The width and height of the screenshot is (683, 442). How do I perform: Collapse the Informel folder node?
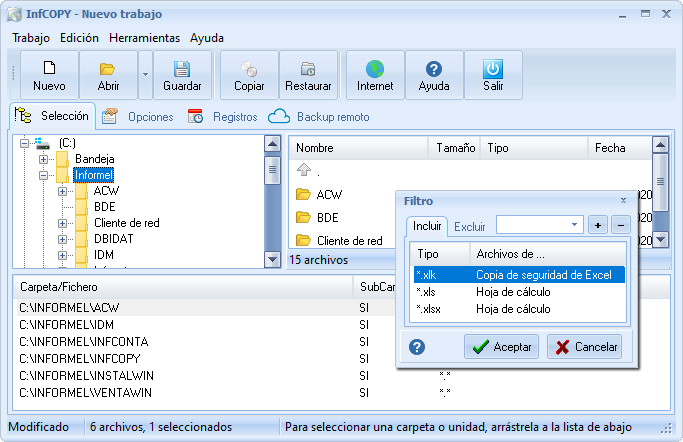click(x=43, y=175)
